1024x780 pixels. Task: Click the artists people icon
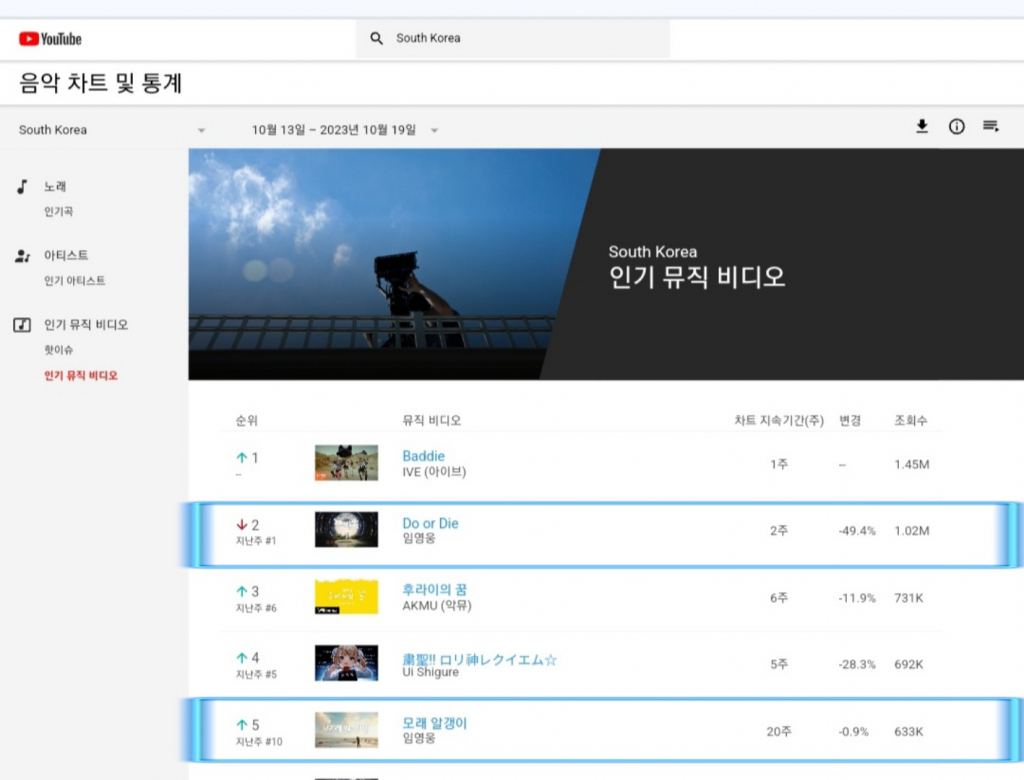(22, 256)
